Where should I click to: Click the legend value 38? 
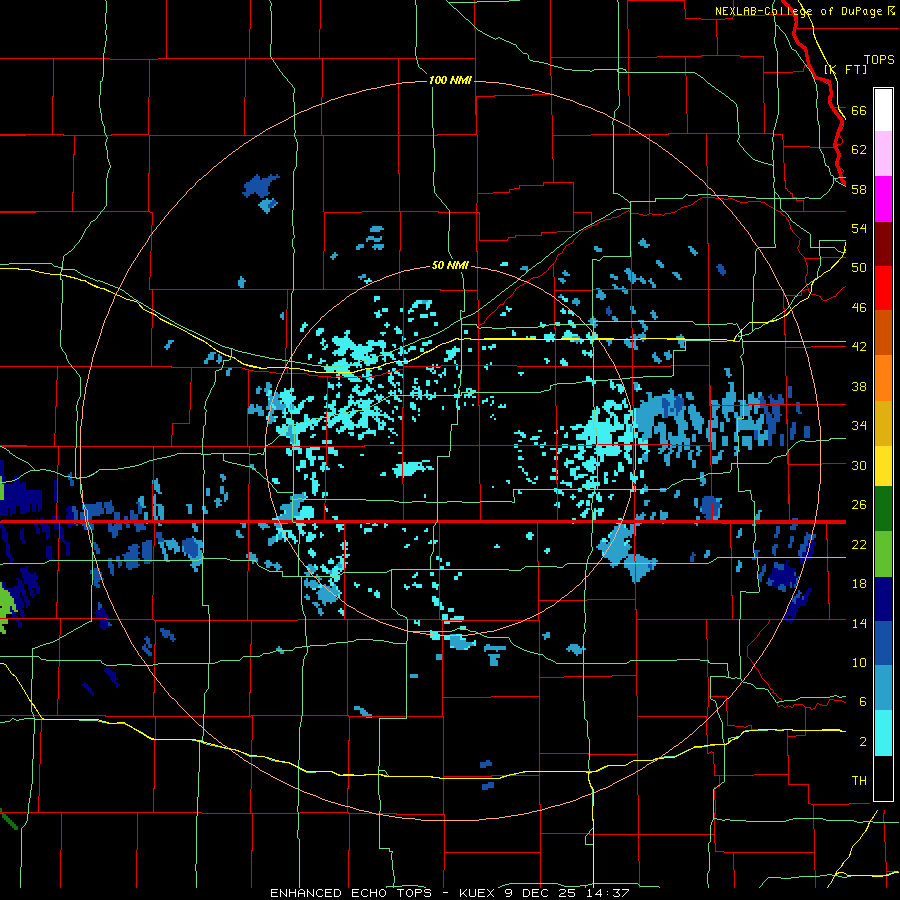pyautogui.click(x=859, y=386)
